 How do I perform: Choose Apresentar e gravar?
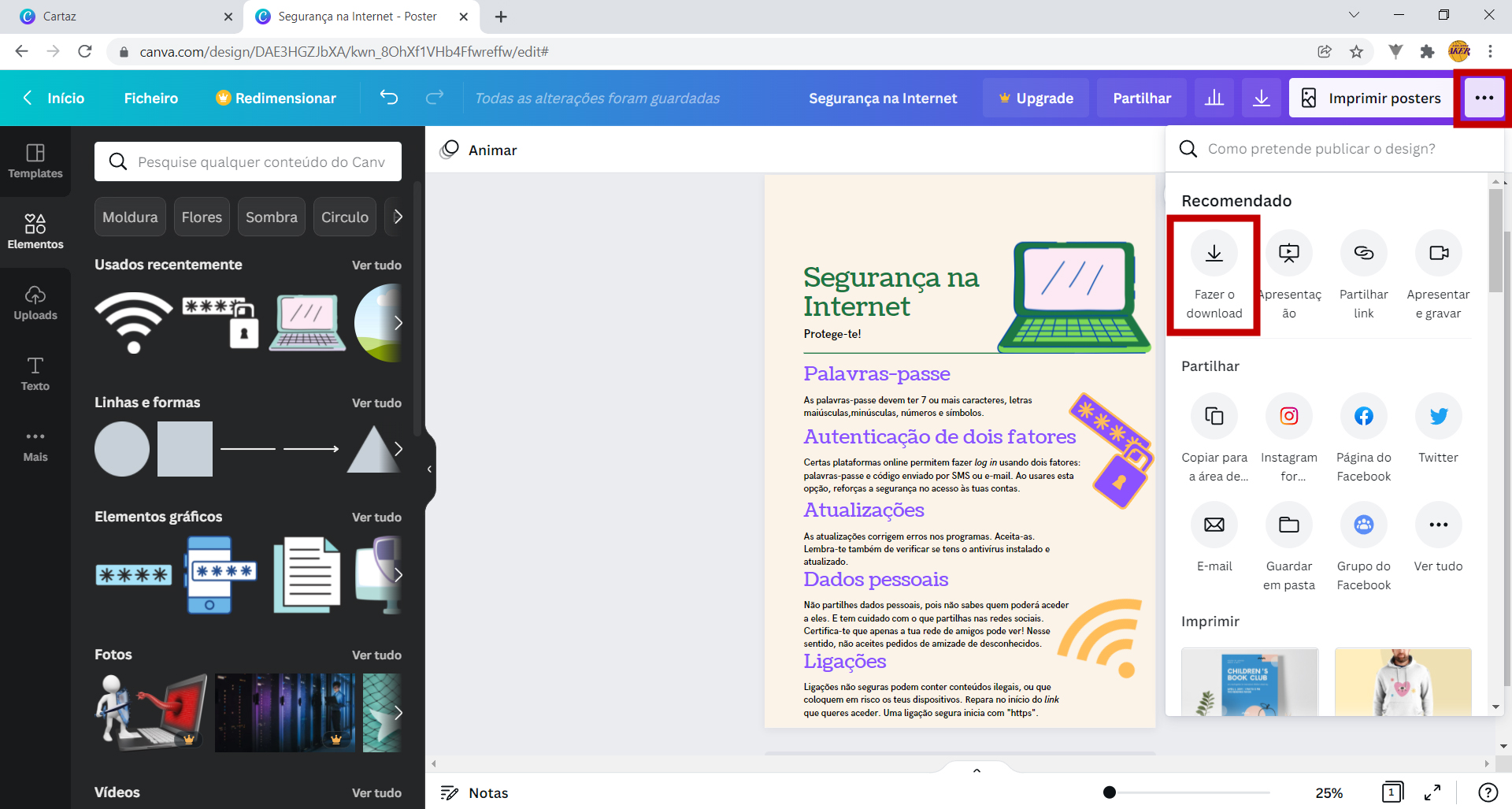[x=1438, y=253]
